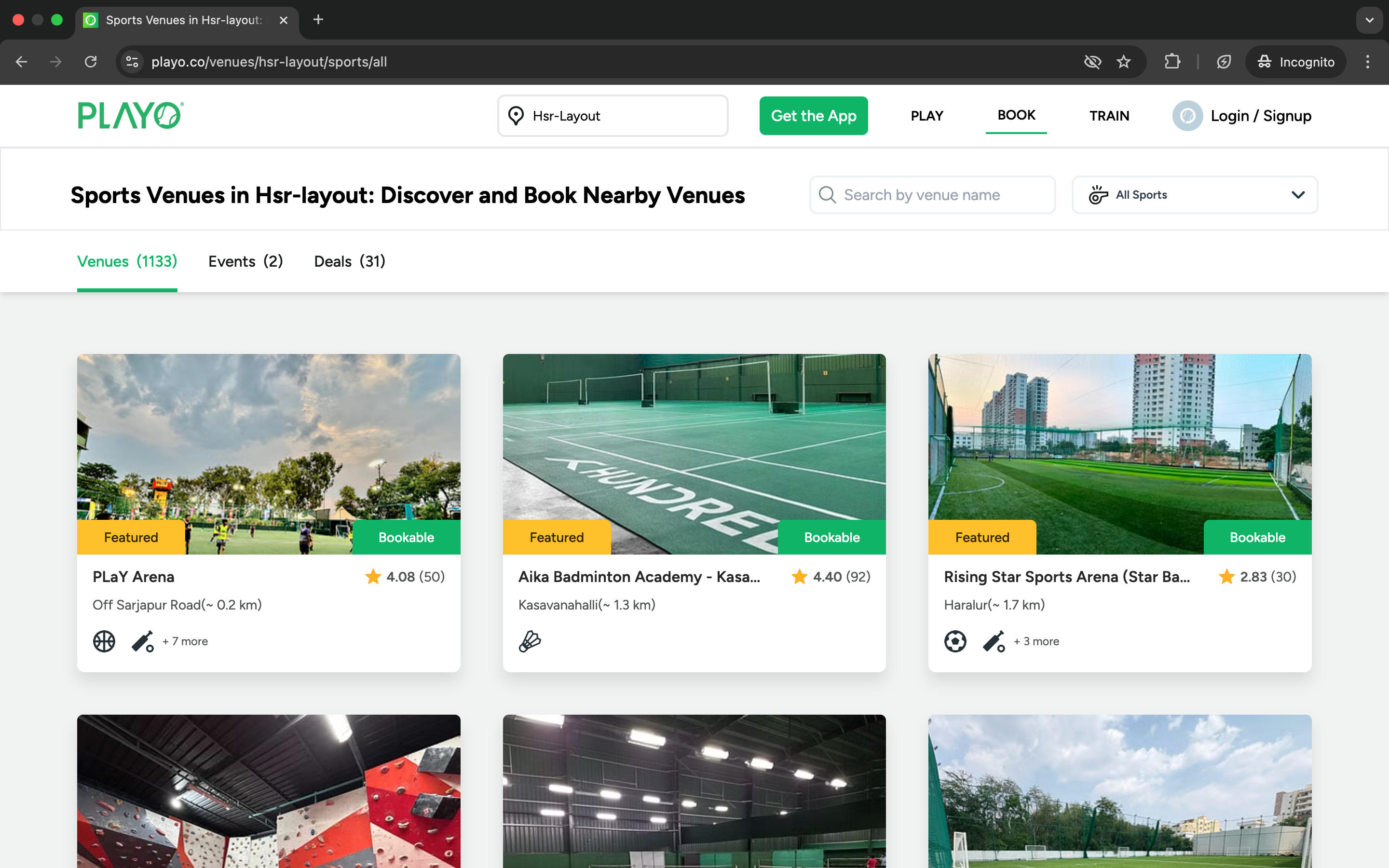Click the Incognito button
1389x868 pixels.
(x=1295, y=62)
